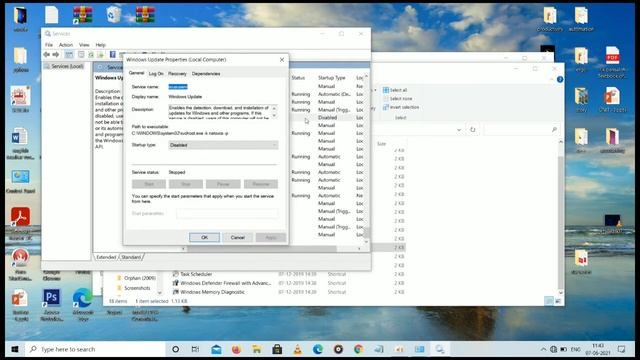Open Startup type dropdown showing Disabled
640x360 pixels.
[x=223, y=145]
